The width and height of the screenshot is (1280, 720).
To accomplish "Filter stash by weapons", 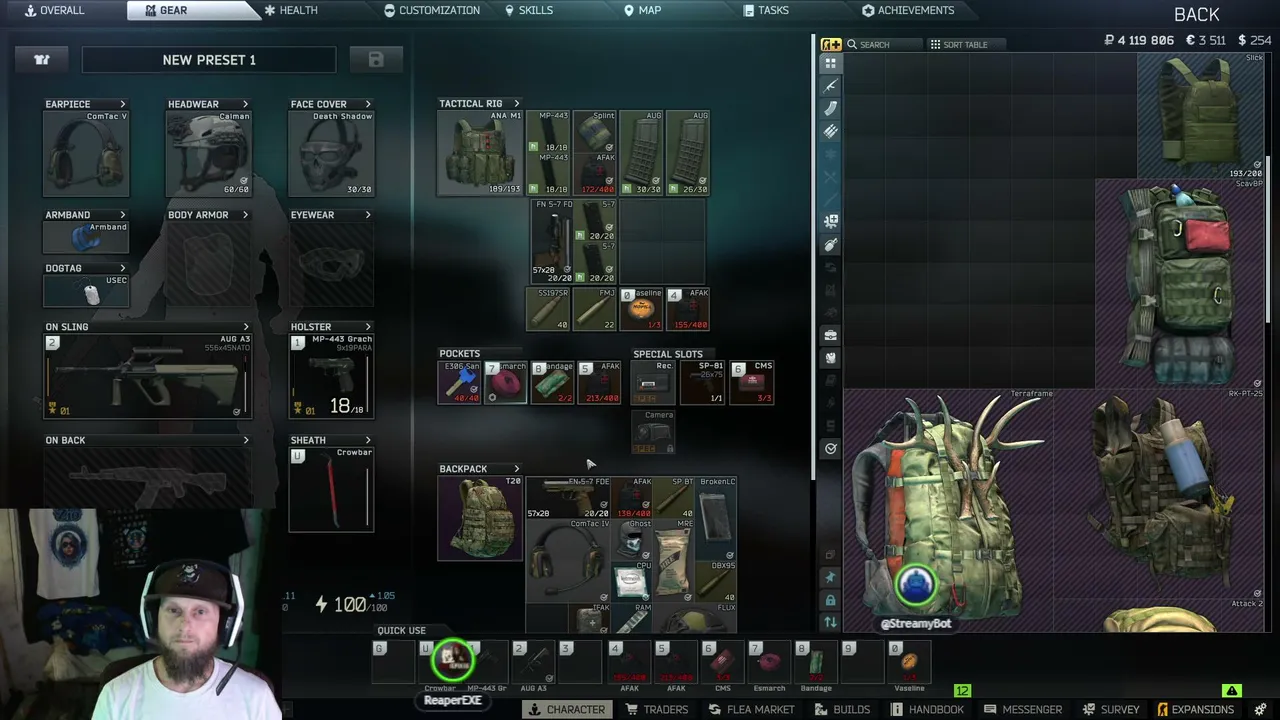I will pos(831,86).
